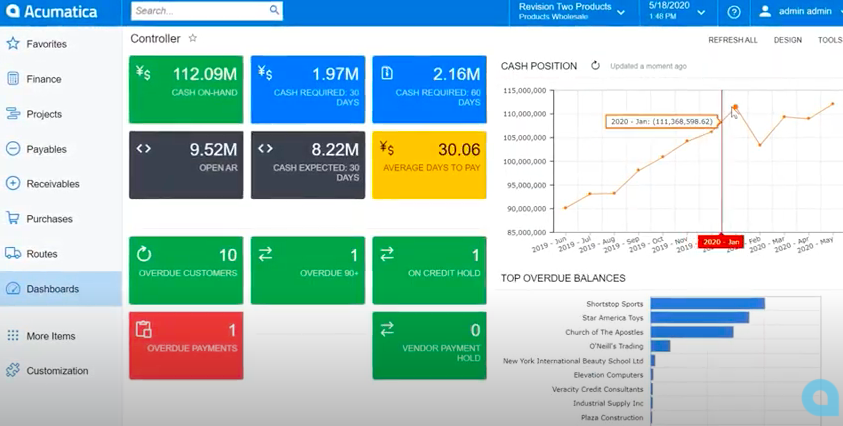
Task: Open the TOOLS menu
Action: point(830,40)
